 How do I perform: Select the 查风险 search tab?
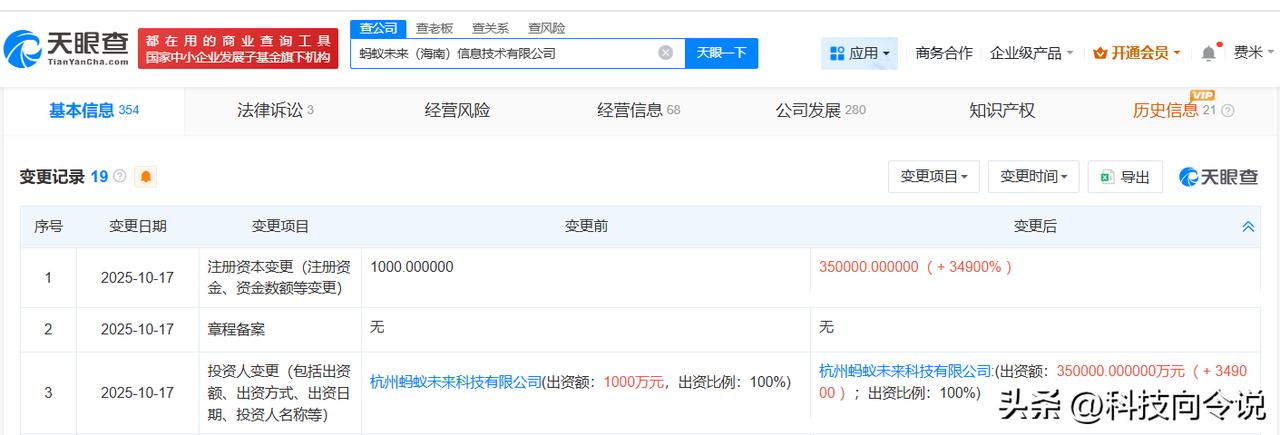pos(547,28)
